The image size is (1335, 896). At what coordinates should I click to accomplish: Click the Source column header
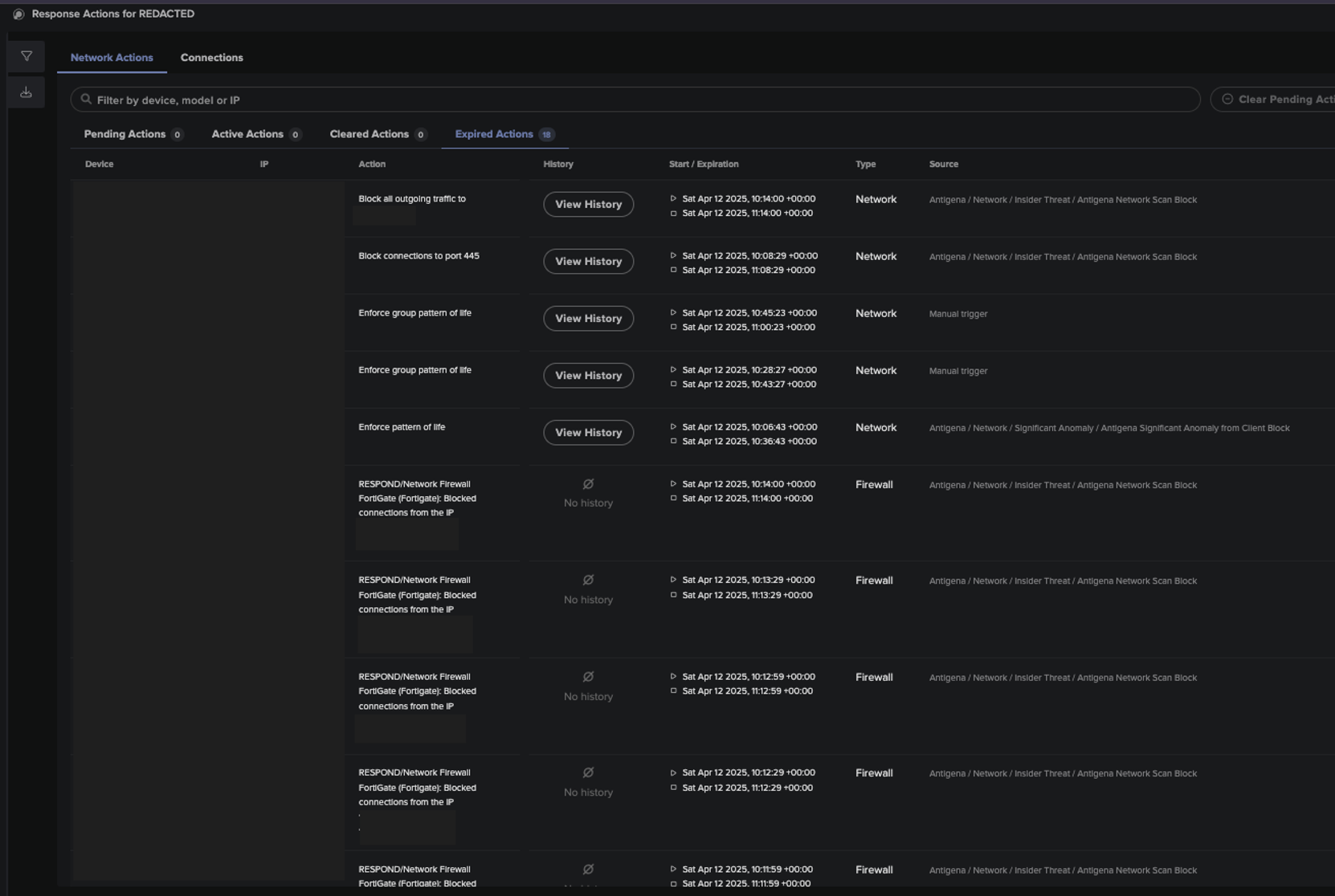(x=944, y=164)
